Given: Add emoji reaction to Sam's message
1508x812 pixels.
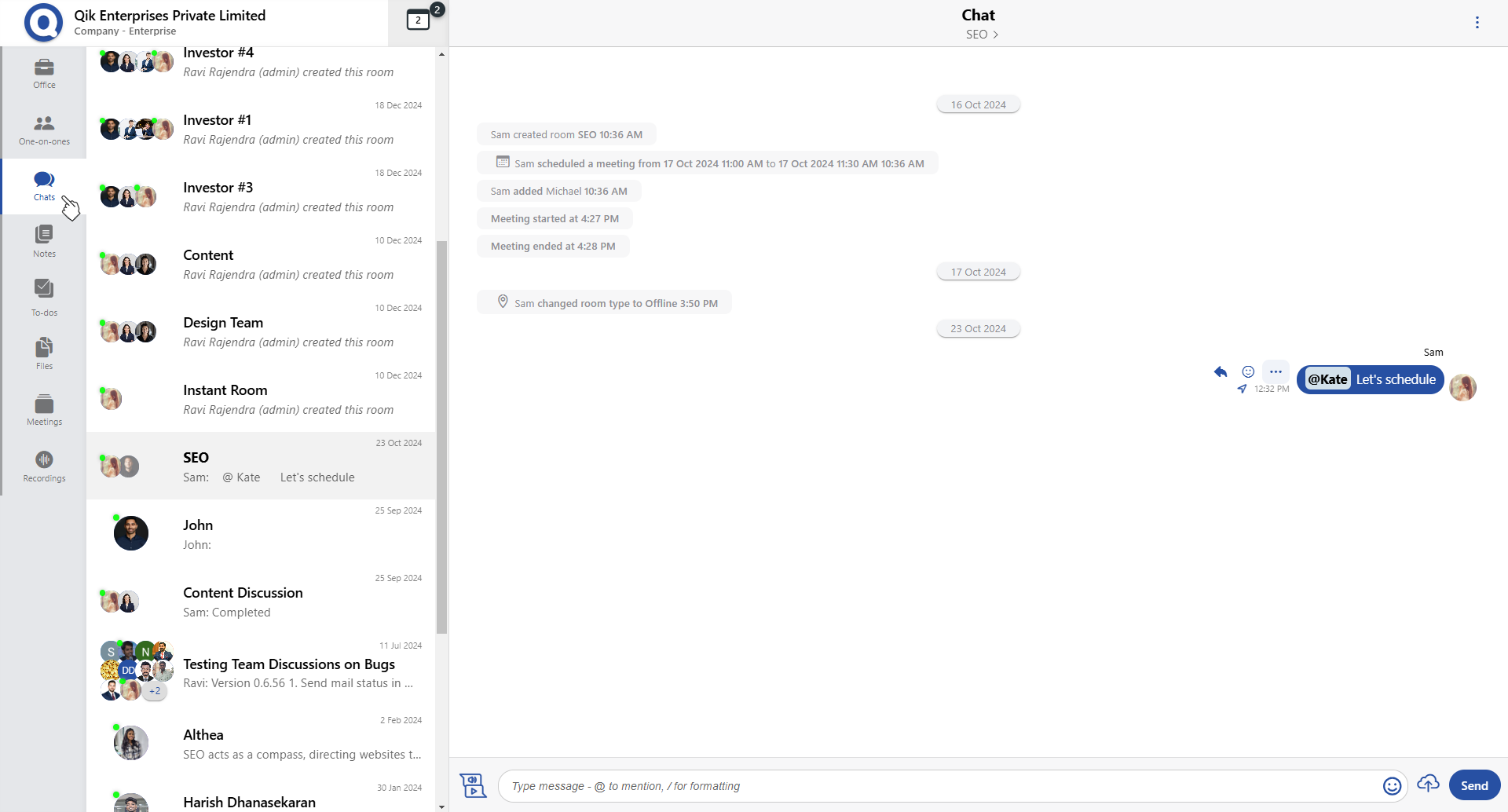Looking at the screenshot, I should (1248, 372).
